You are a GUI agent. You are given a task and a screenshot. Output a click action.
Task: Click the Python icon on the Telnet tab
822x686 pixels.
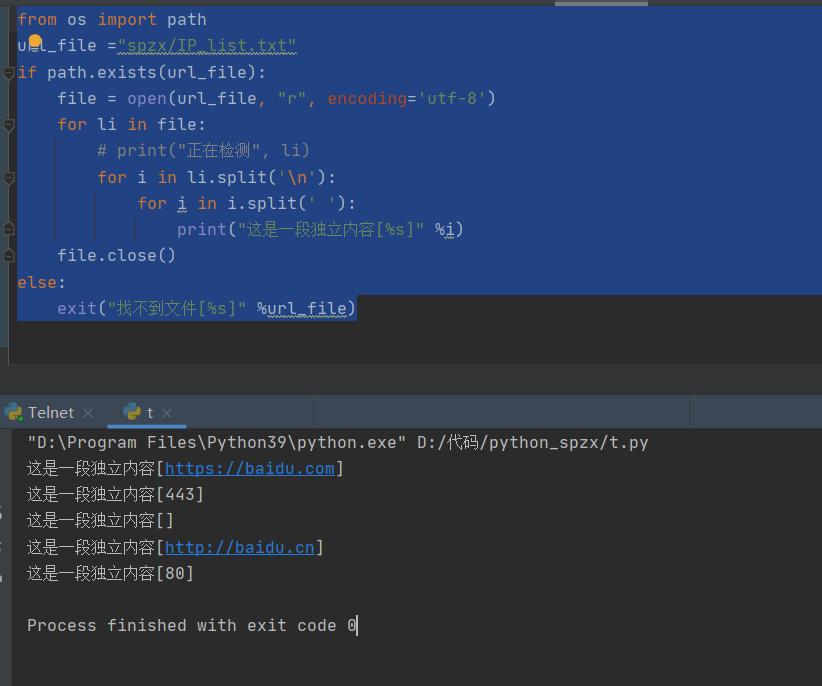(13, 411)
